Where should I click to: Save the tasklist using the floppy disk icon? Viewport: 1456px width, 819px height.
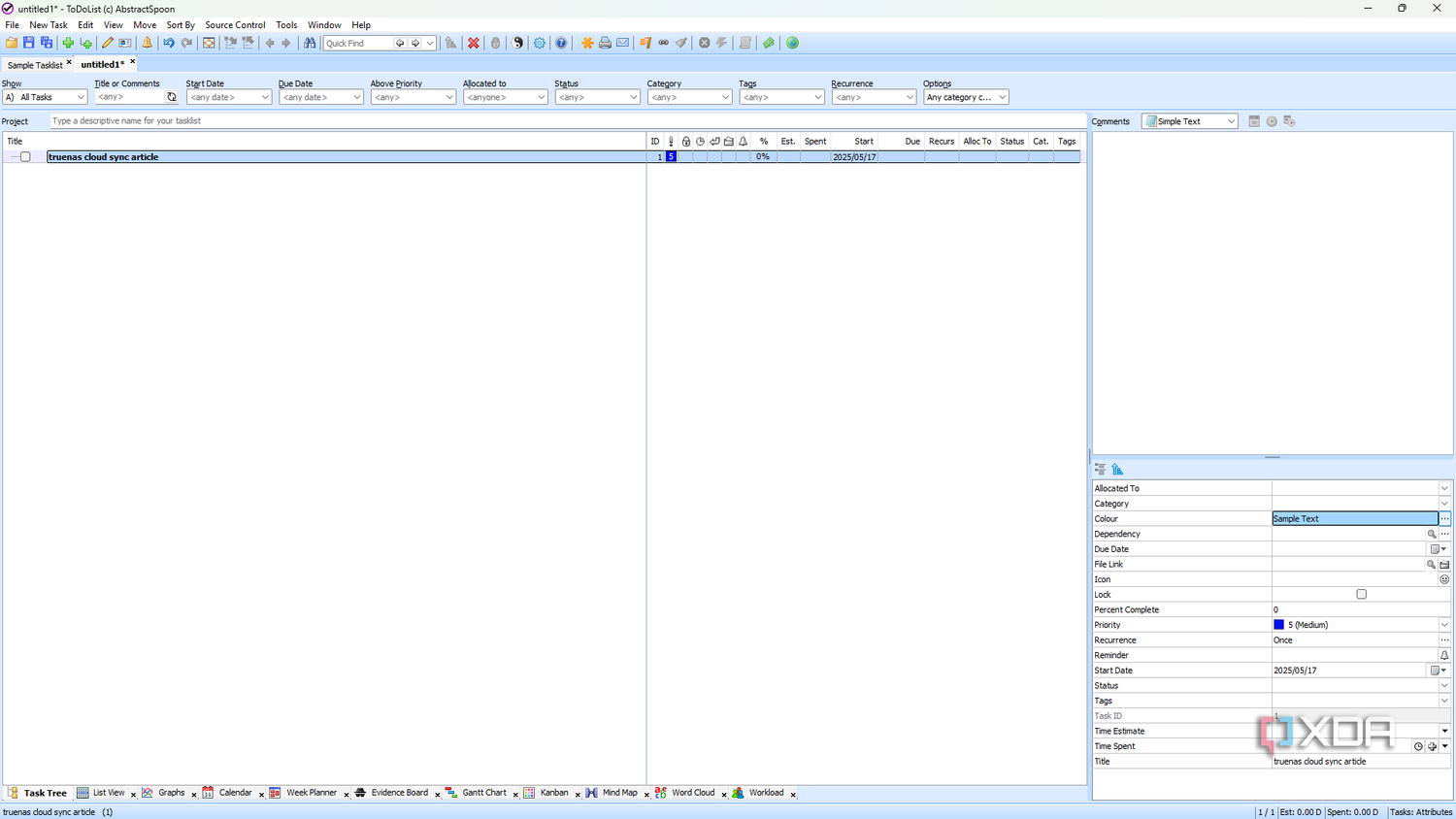tap(29, 43)
